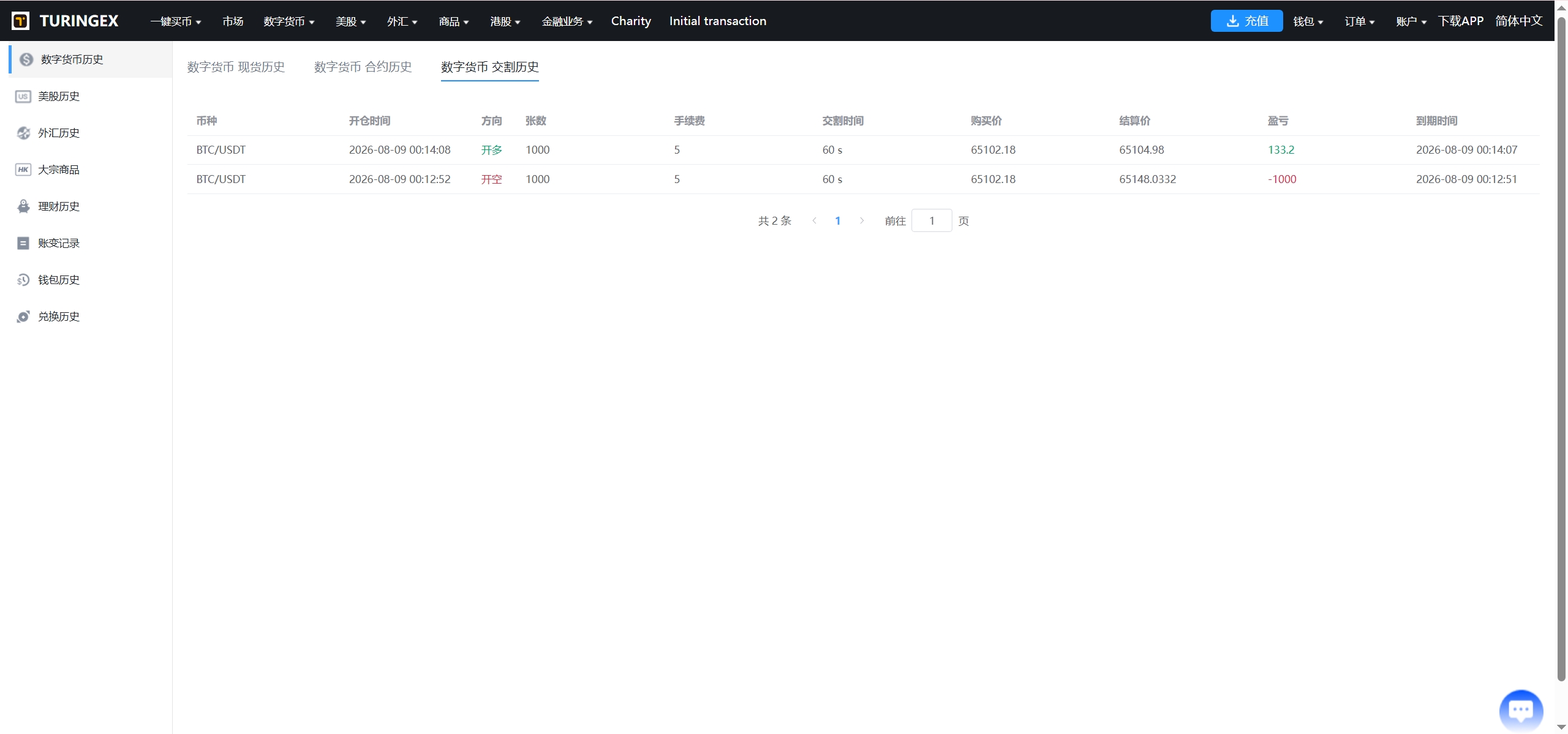Click 购买价 column header
The image size is (1568, 734).
tap(986, 121)
